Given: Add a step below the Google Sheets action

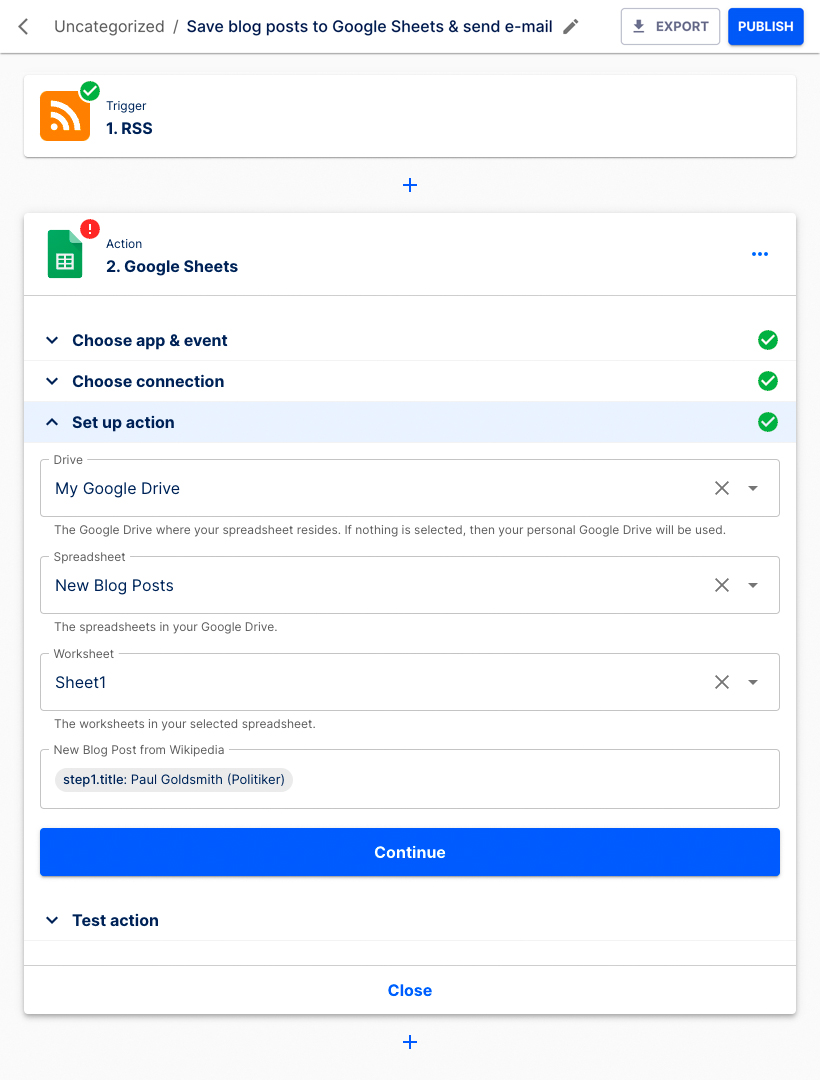Looking at the screenshot, I should click(410, 1042).
